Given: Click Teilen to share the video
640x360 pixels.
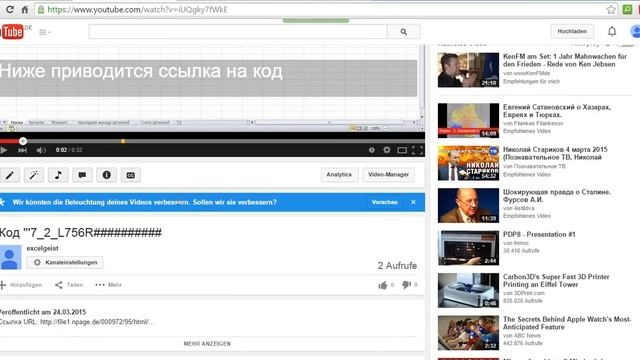Looking at the screenshot, I should (69, 285).
